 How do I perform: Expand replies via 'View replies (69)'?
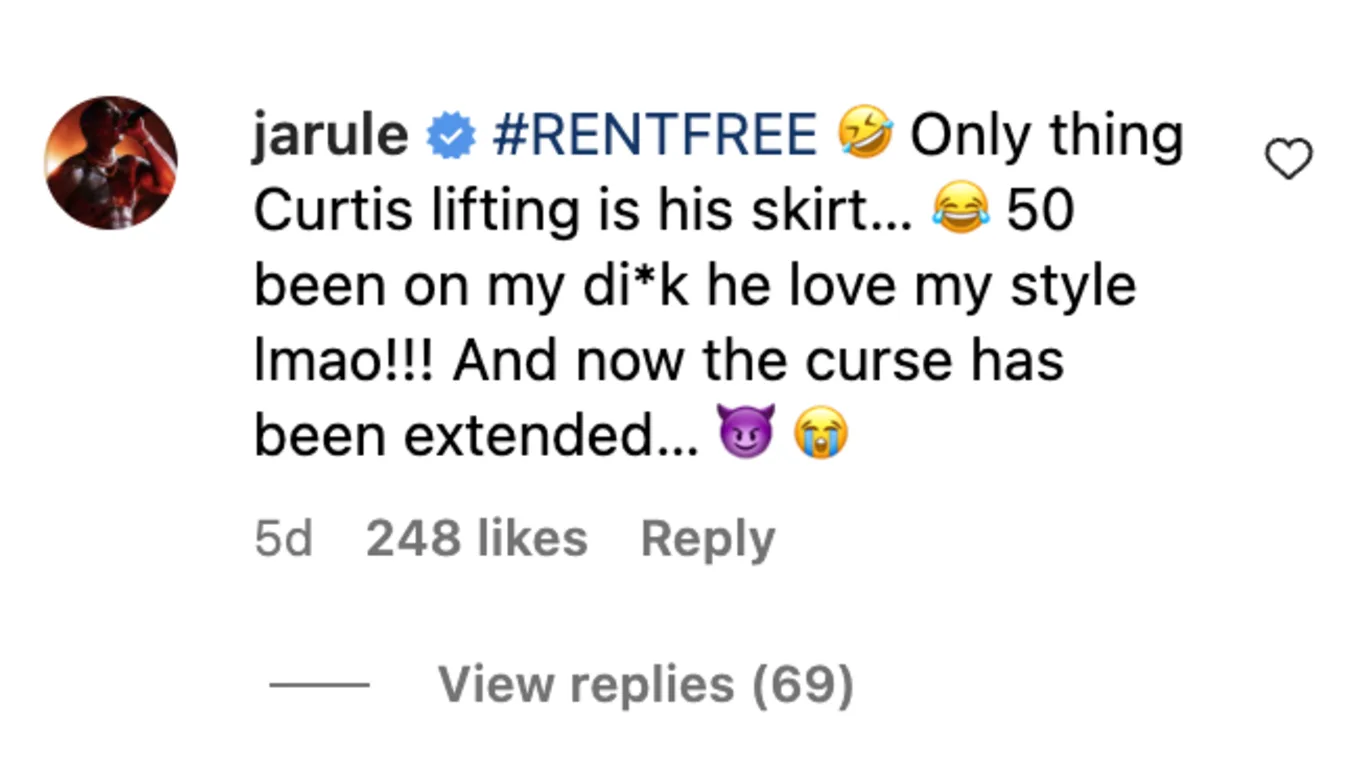645,684
